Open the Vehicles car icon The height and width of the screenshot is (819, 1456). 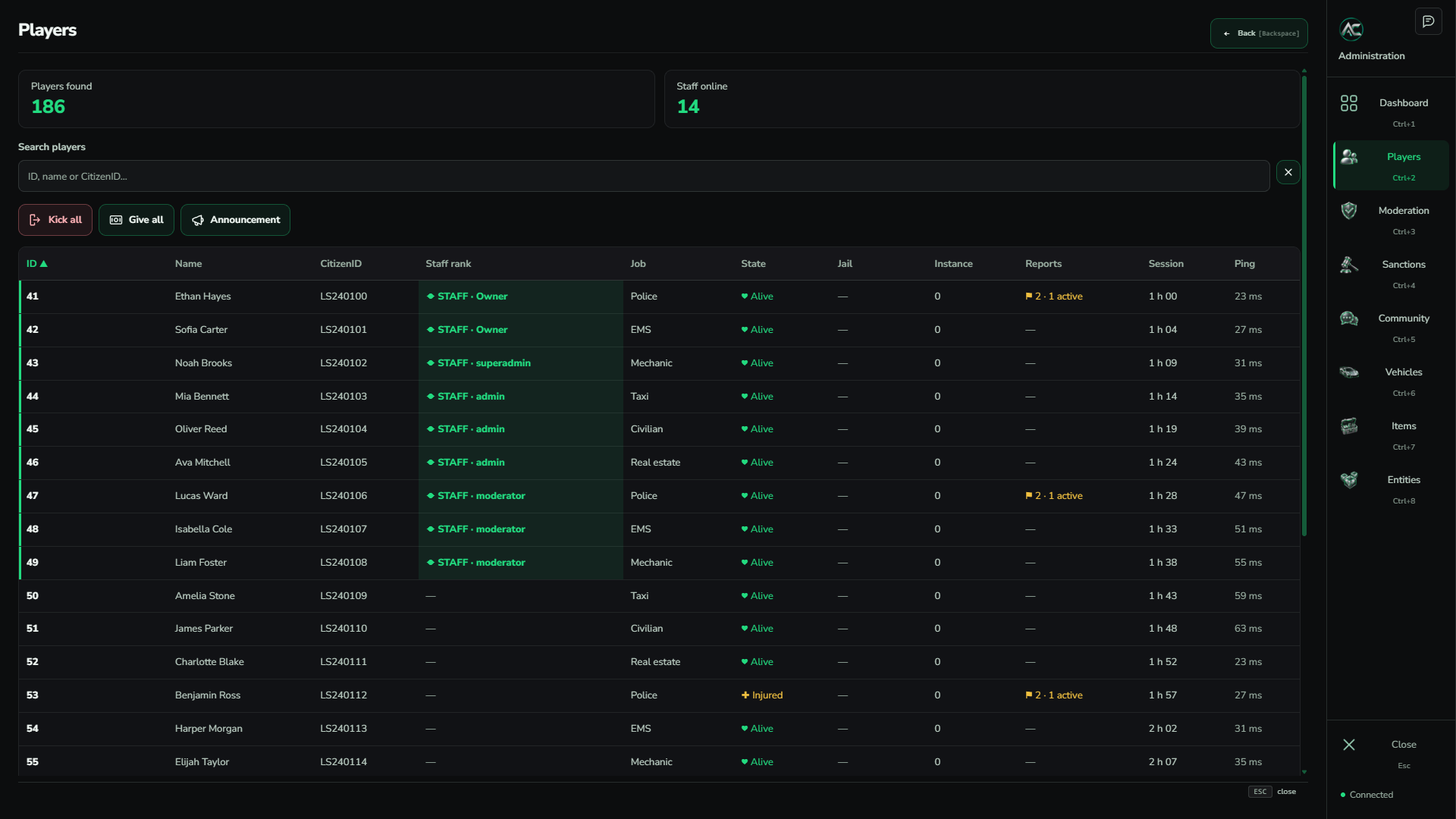point(1348,372)
